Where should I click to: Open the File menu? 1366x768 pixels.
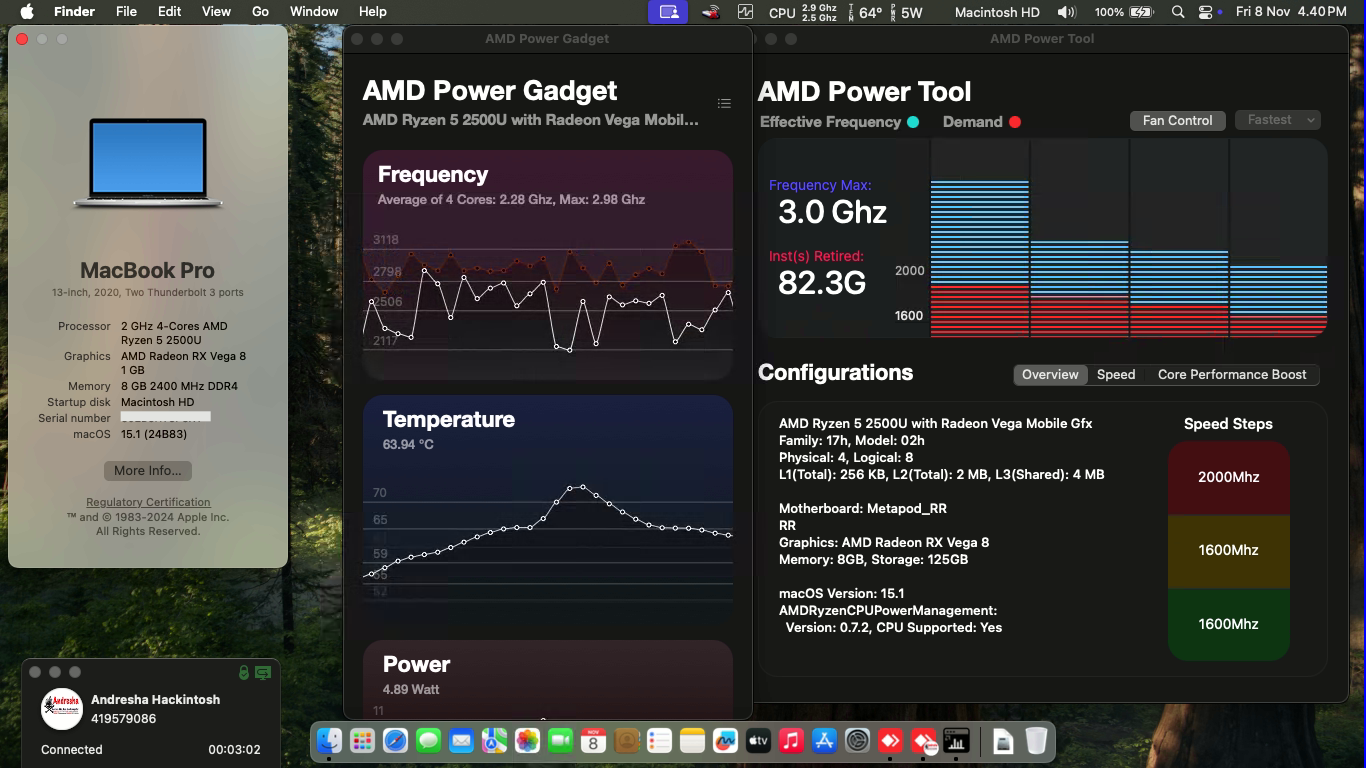[x=126, y=12]
